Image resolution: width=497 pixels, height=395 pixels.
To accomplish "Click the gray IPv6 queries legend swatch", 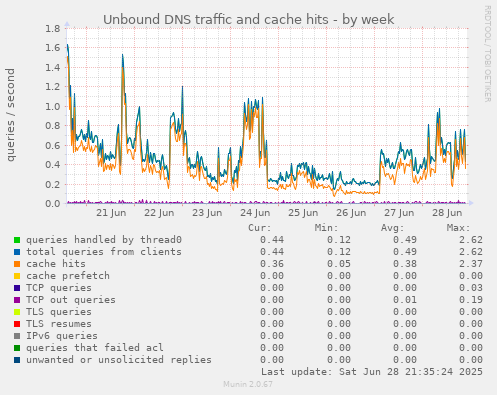I will [17, 336].
